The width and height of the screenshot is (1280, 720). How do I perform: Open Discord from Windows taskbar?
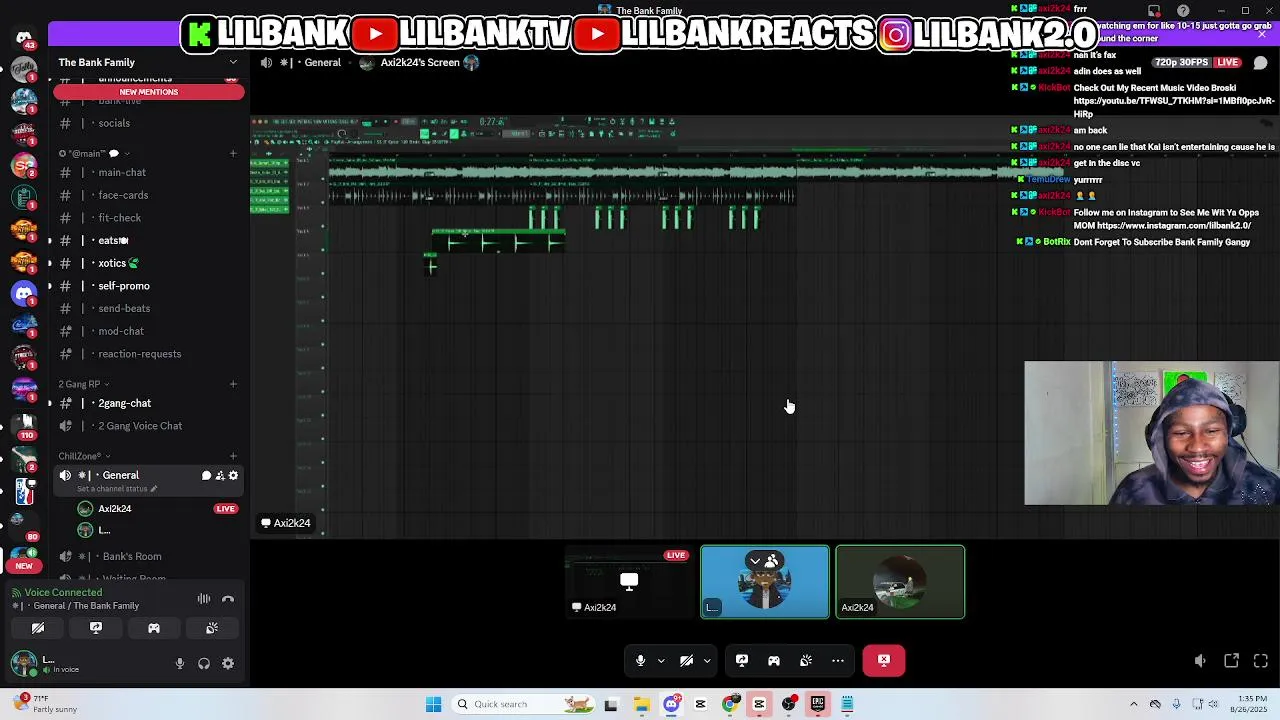click(x=672, y=704)
